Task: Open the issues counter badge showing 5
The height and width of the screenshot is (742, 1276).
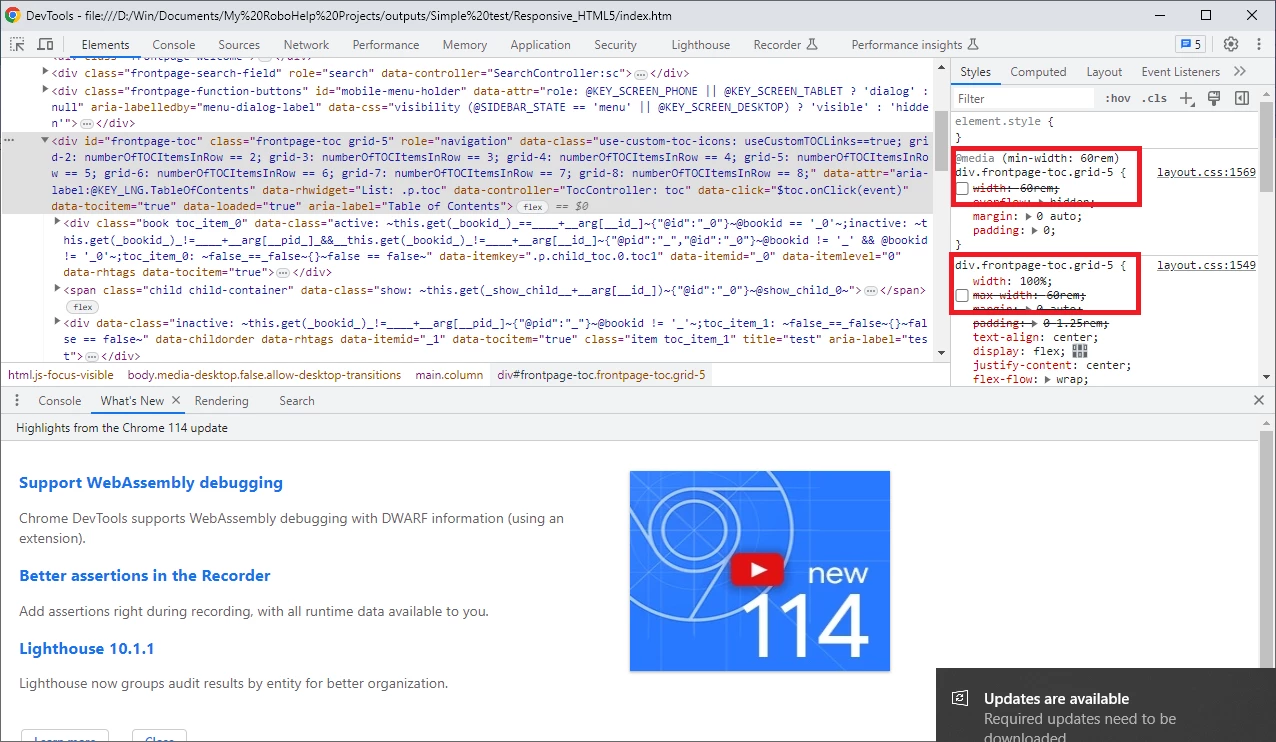Action: point(1191,44)
